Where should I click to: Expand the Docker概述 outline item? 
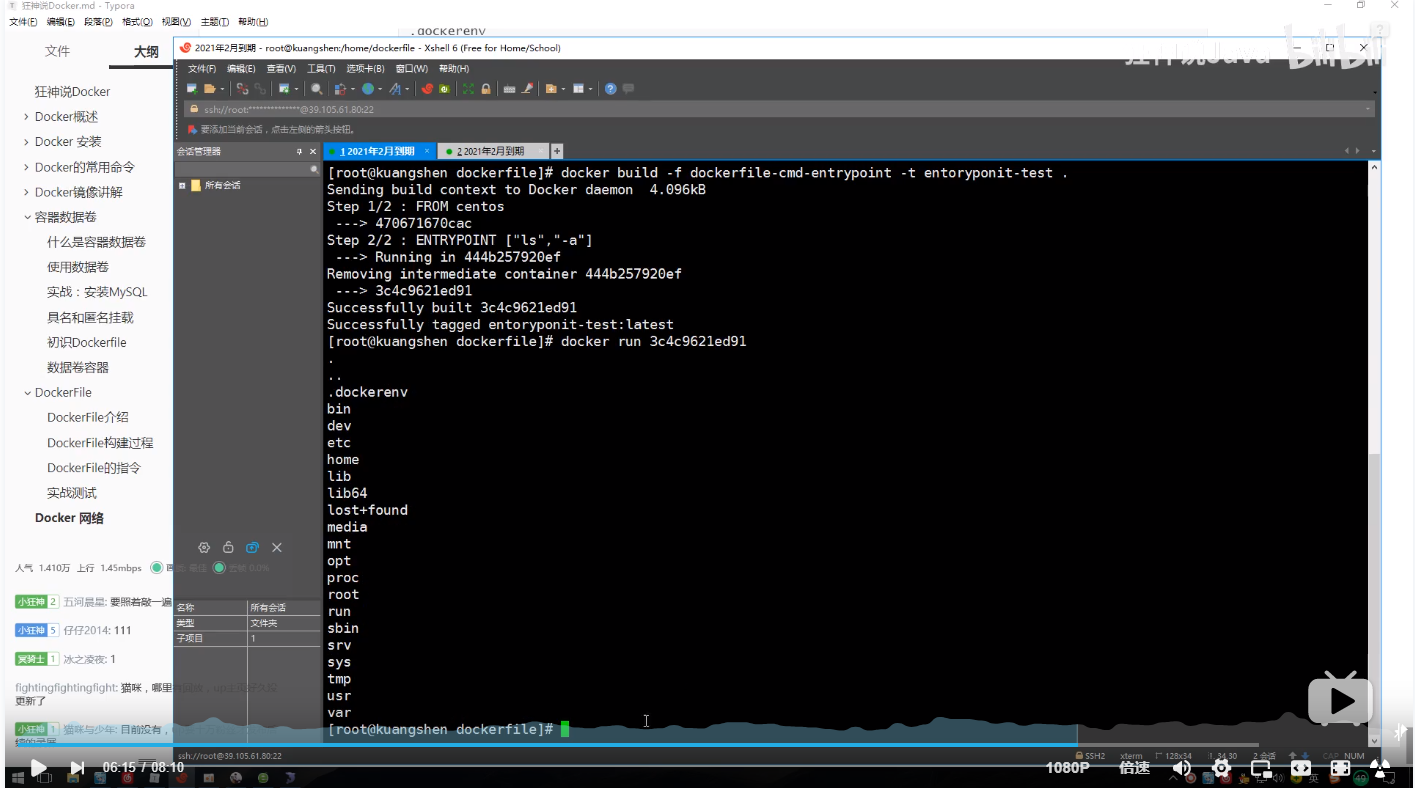pyautogui.click(x=26, y=117)
